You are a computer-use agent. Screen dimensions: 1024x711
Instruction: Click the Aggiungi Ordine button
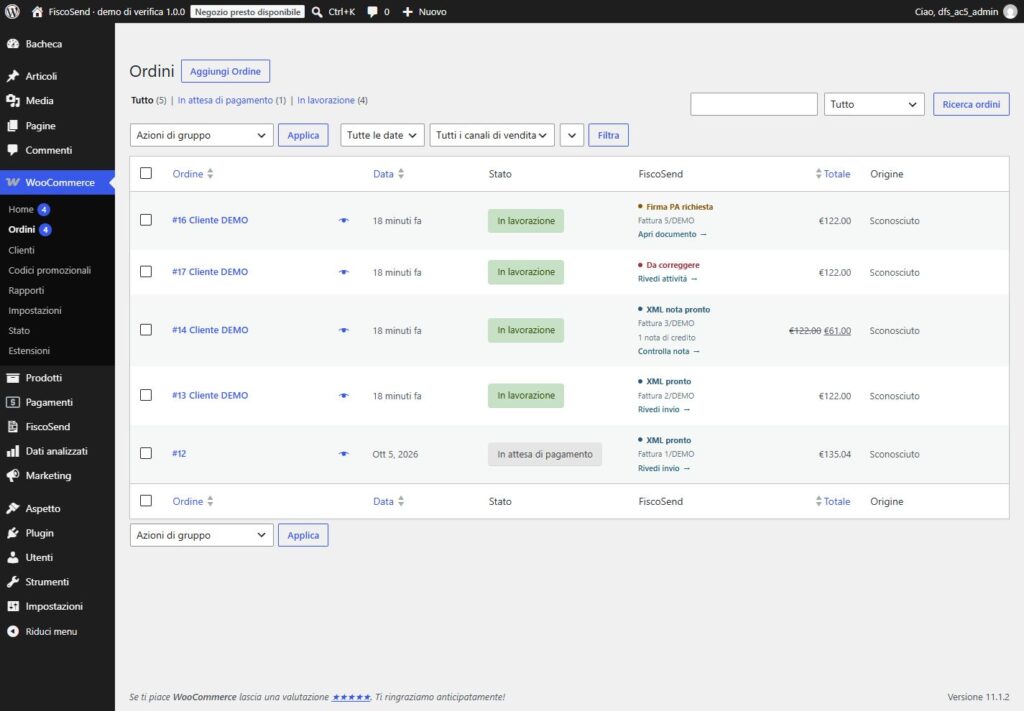tap(225, 71)
